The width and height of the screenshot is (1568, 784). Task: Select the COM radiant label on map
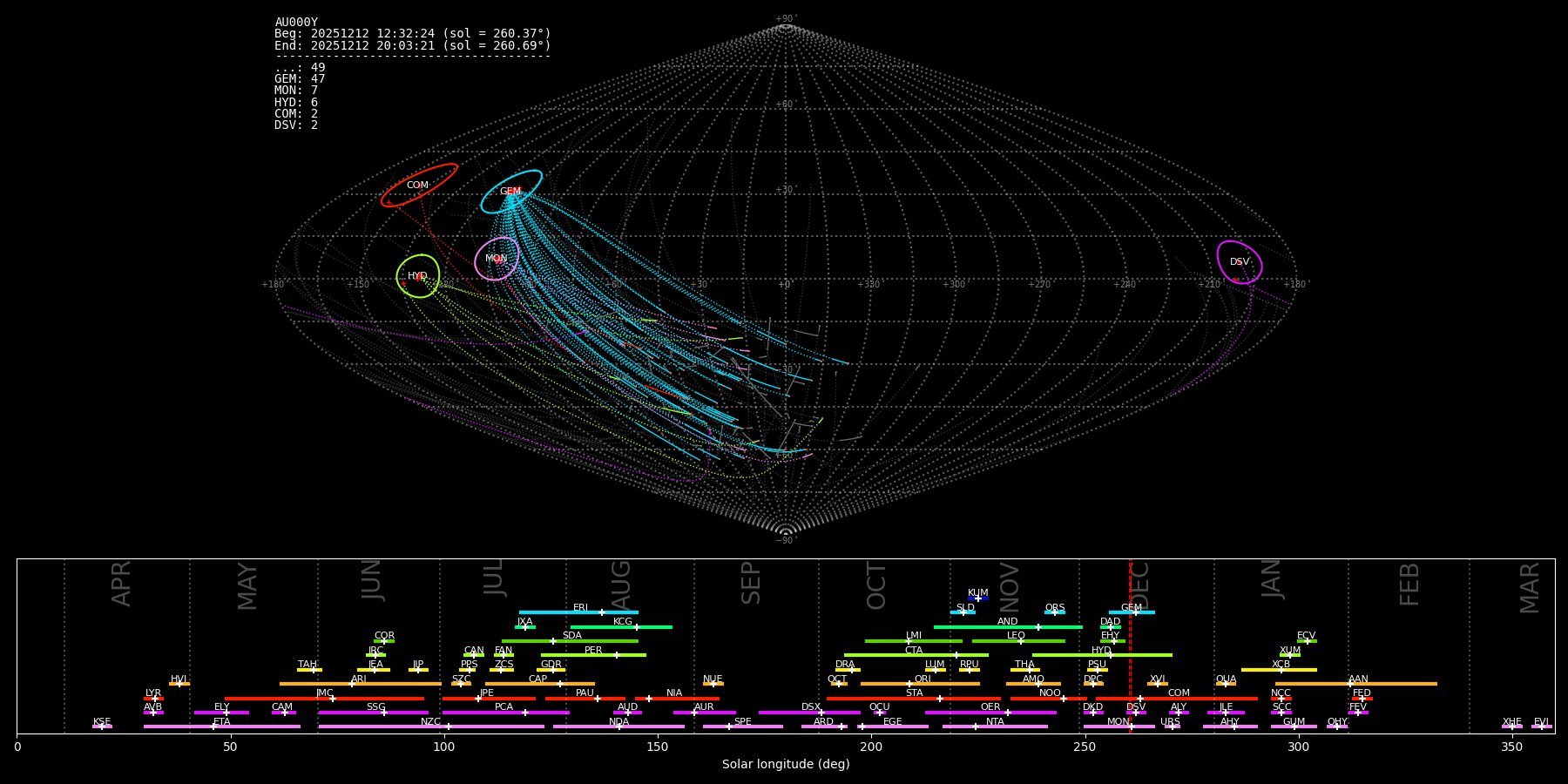tap(417, 186)
